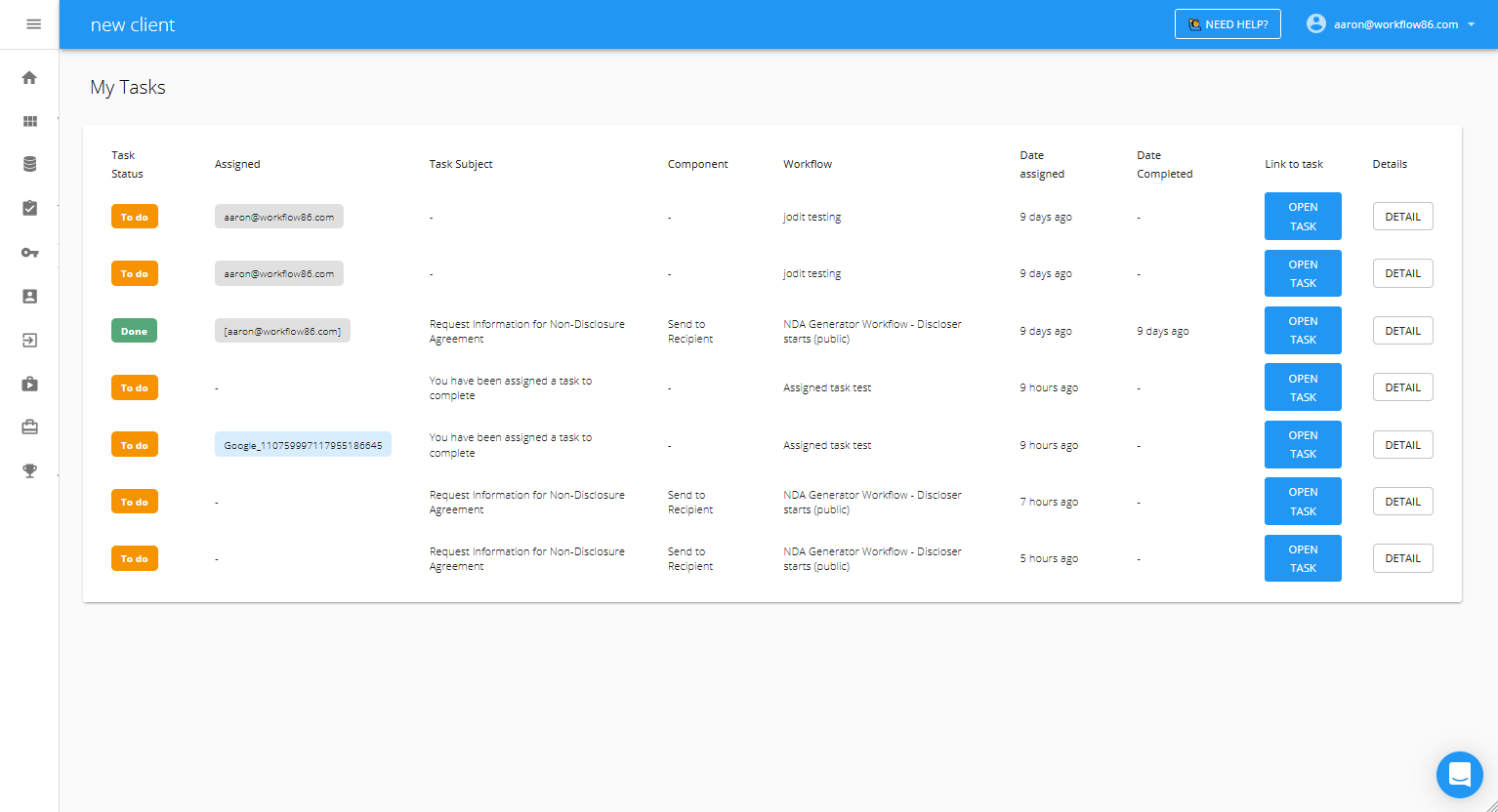The image size is (1498, 812).
Task: Click the sign-in arrow icon in sidebar
Action: click(29, 341)
